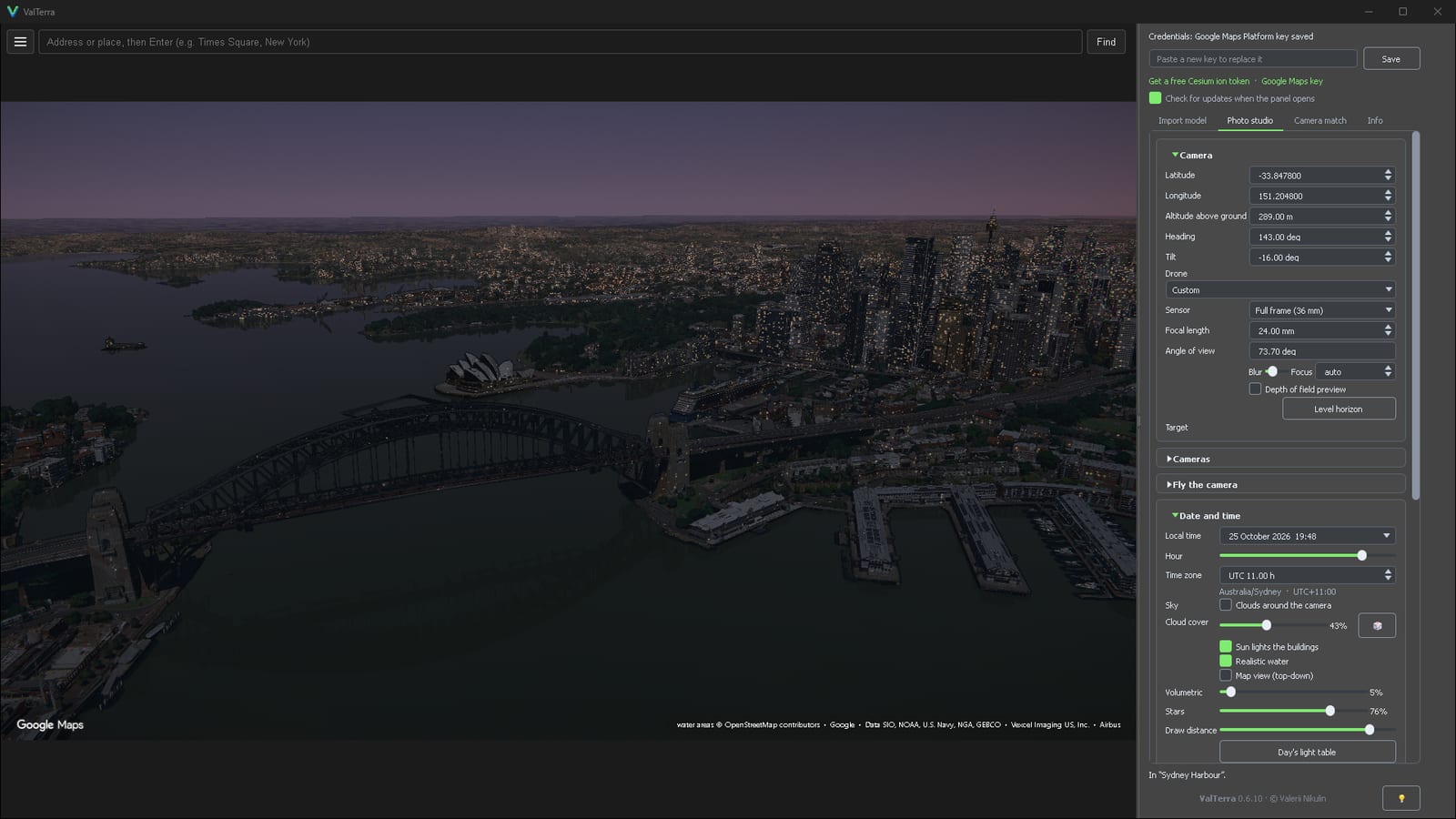Image resolution: width=1456 pixels, height=819 pixels.
Task: Enable Depth of field preview
Action: pos(1255,389)
